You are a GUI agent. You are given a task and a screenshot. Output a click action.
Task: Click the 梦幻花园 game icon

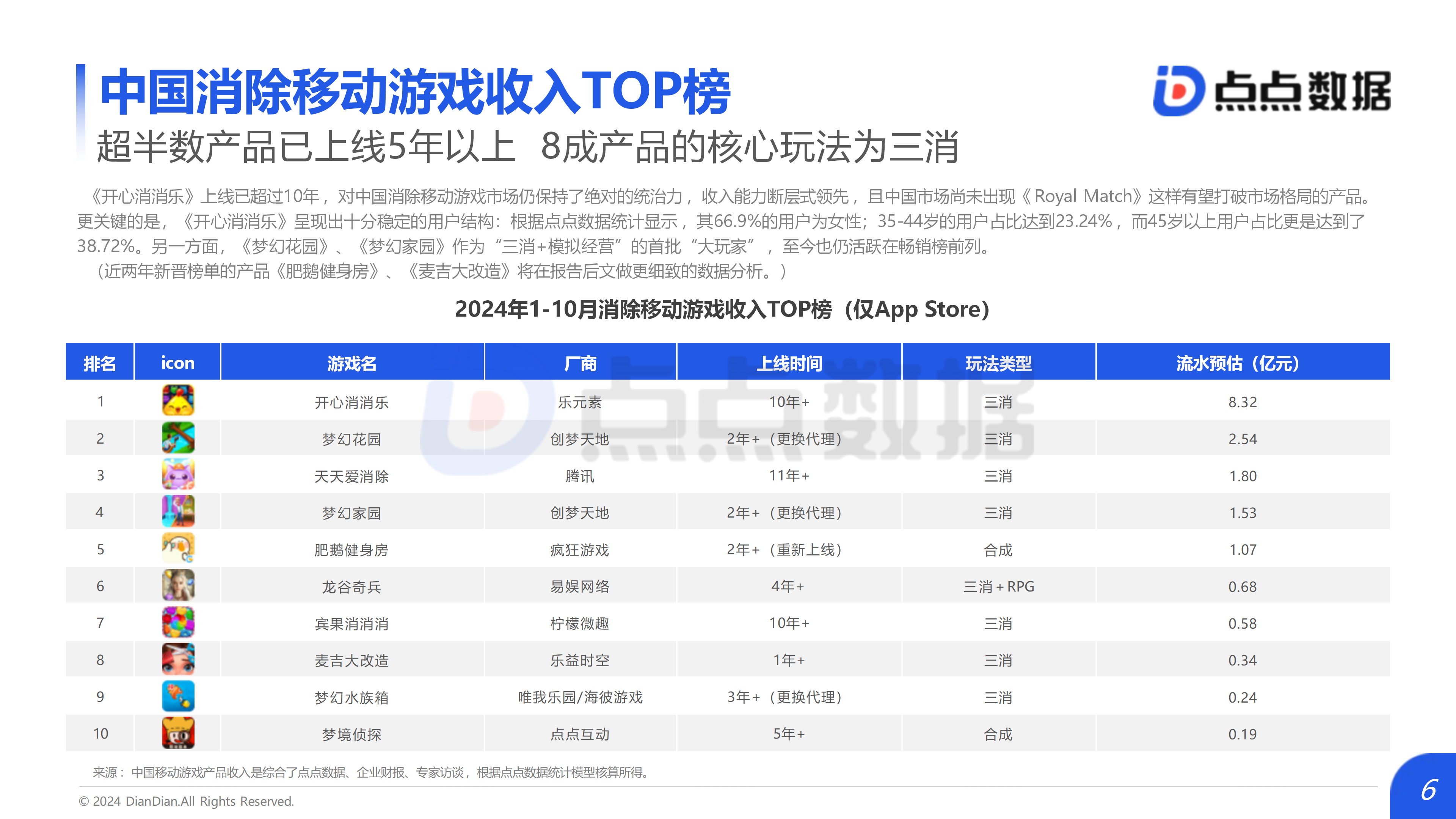[x=178, y=438]
